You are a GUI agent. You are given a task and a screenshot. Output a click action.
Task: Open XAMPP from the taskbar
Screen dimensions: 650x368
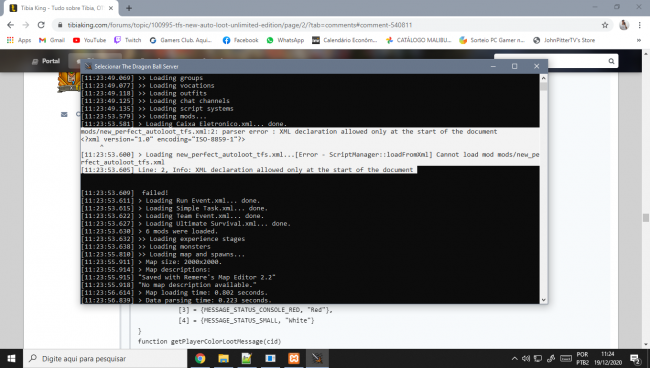click(294, 358)
